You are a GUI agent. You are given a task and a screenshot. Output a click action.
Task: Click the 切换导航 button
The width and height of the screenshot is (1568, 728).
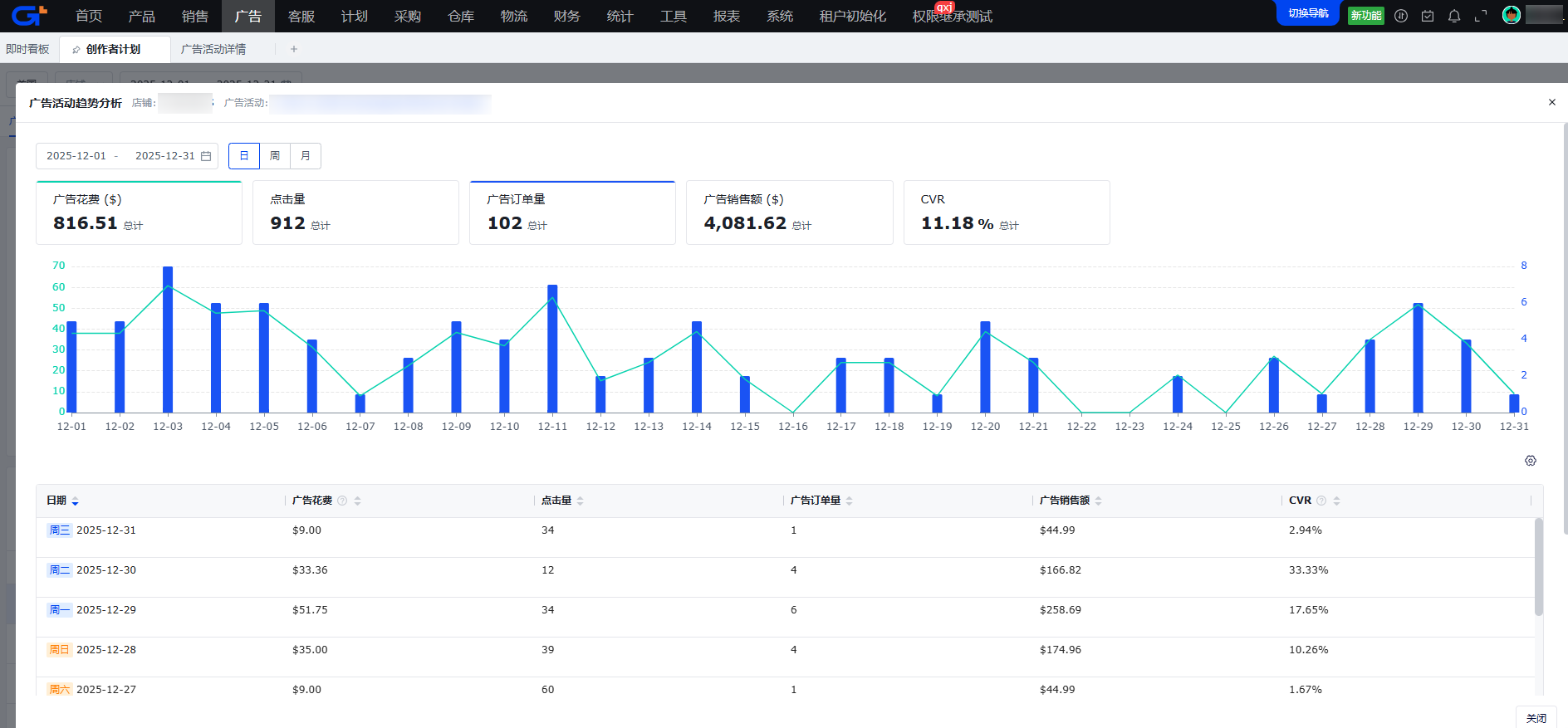pyautogui.click(x=1308, y=13)
